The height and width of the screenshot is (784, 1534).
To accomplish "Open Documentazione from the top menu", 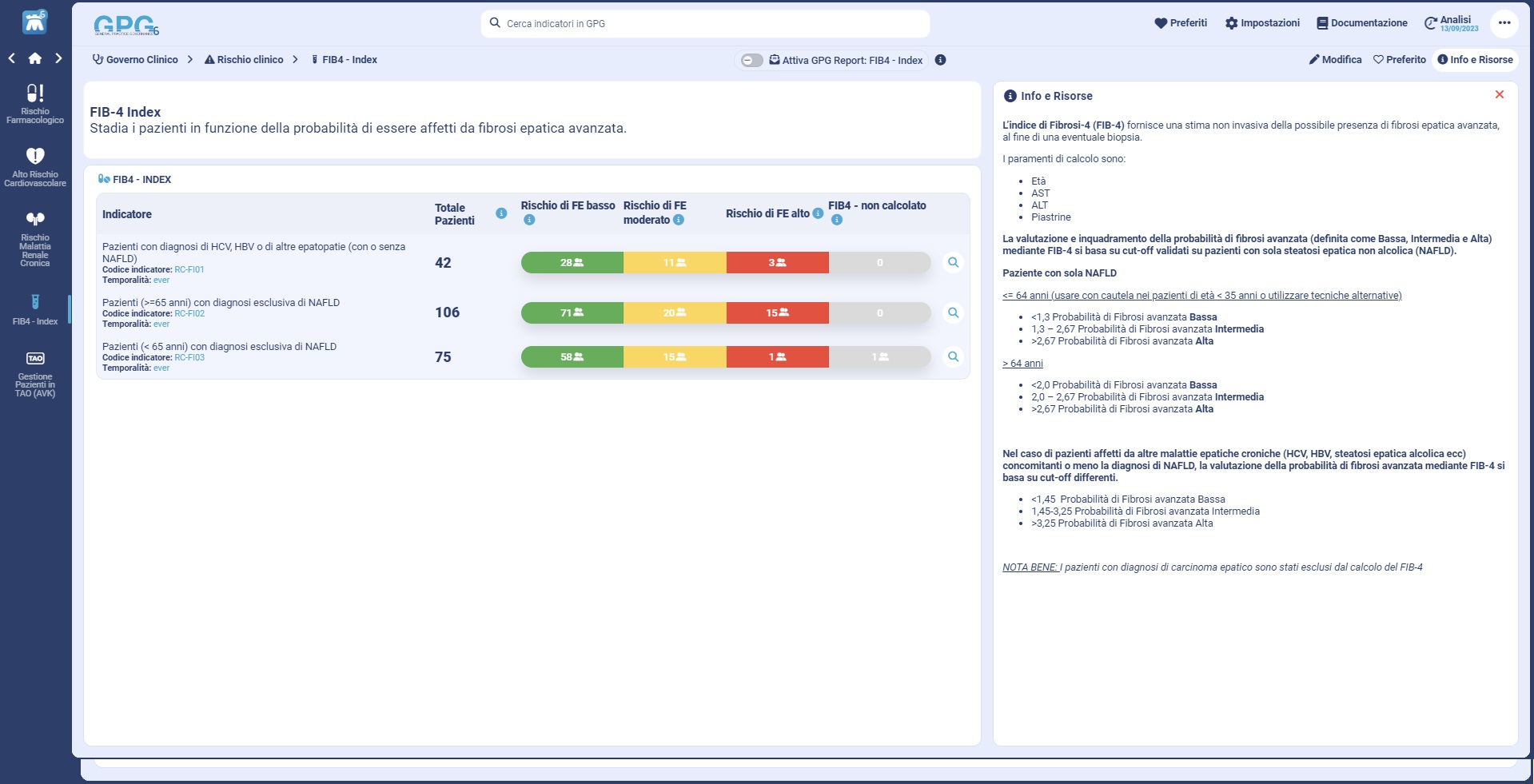I will [x=1361, y=23].
